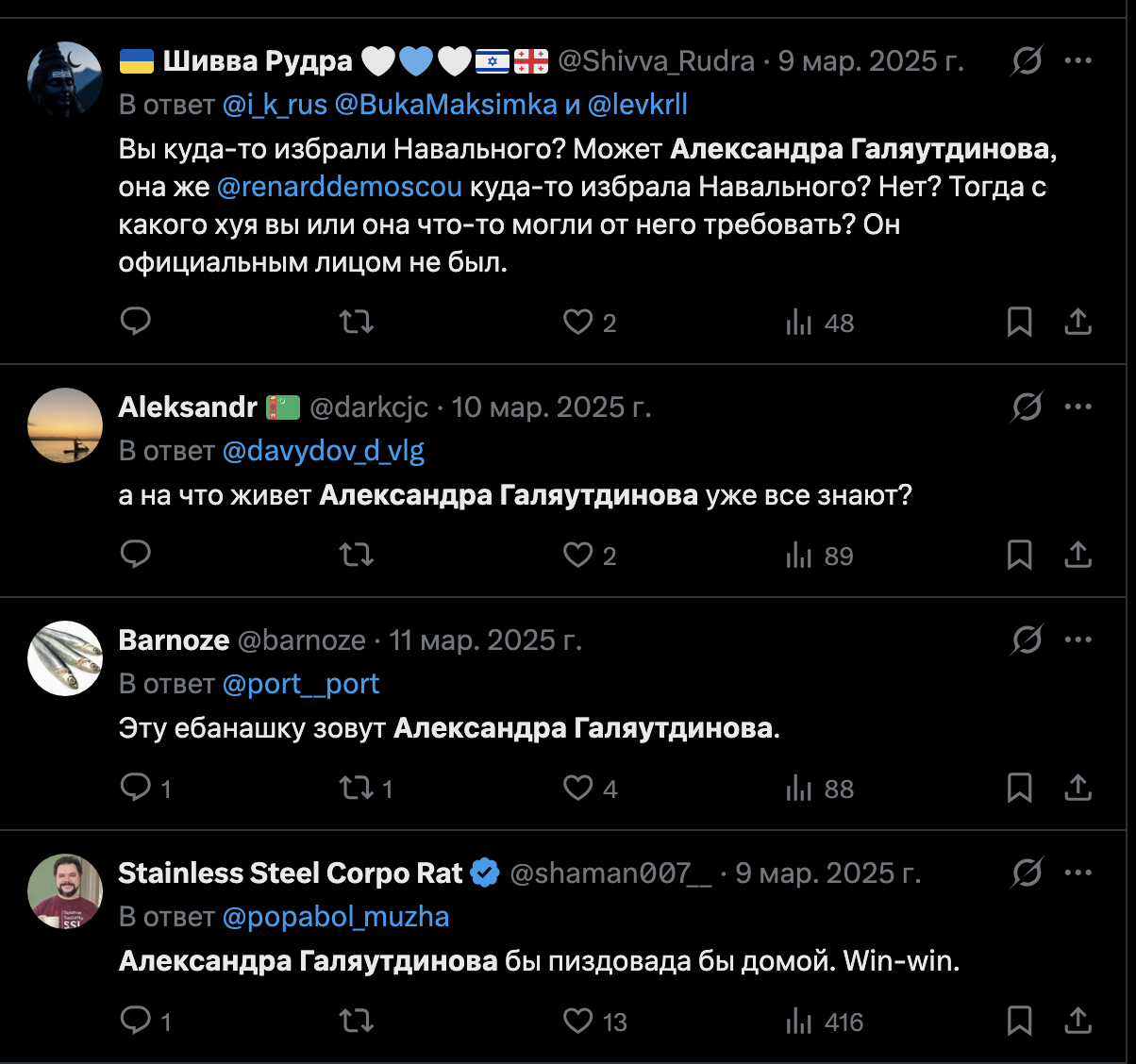This screenshot has height=1064, width=1136.
Task: Click the @port__port reply mention
Action: (x=301, y=684)
